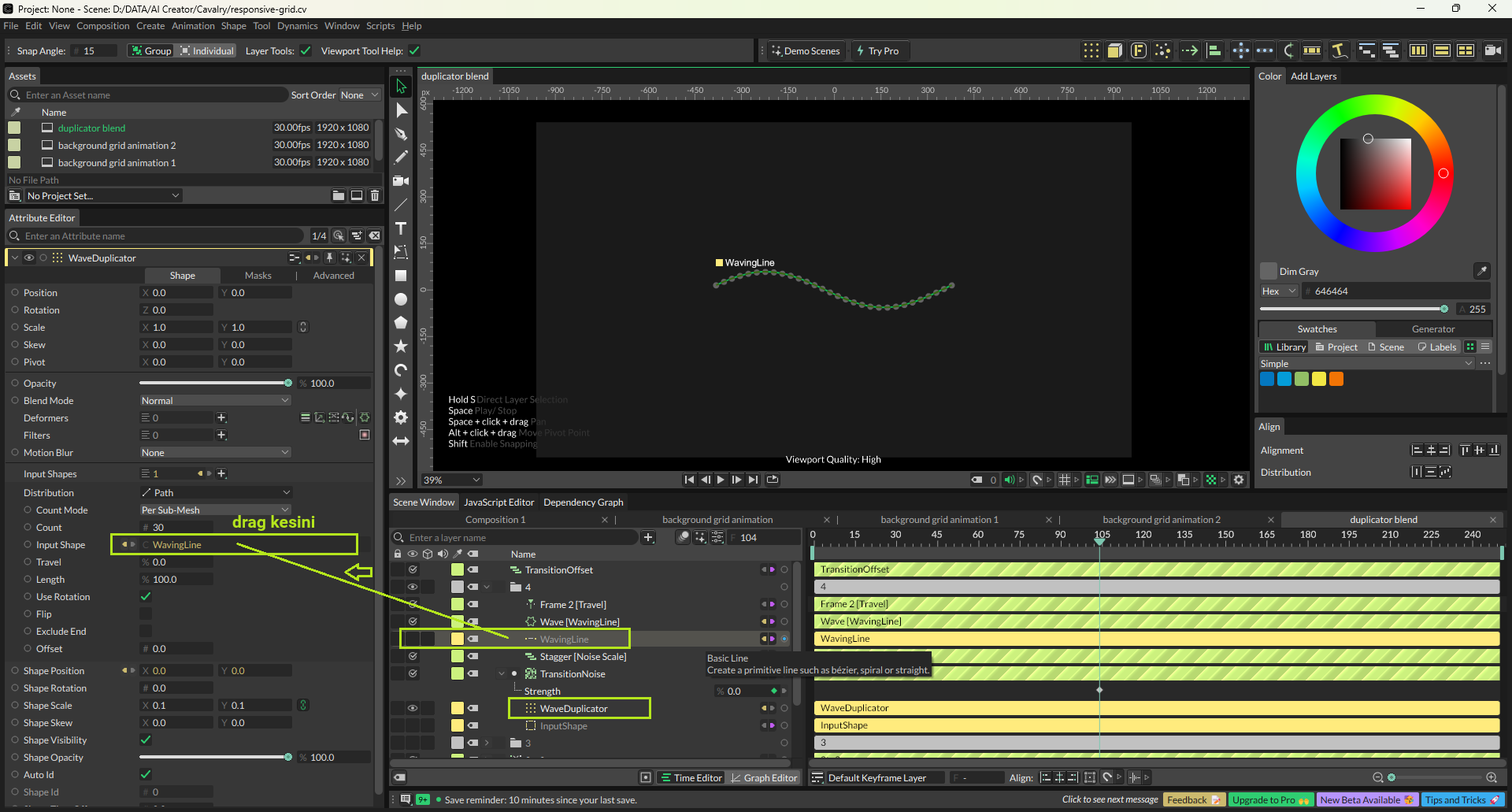This screenshot has width=1512, height=812.
Task: Select the orange swatch in Simple palette
Action: pos(1336,380)
